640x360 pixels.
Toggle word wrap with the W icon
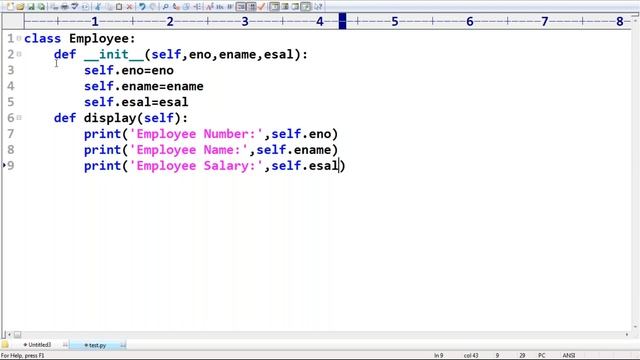pyautogui.click(x=230, y=7)
